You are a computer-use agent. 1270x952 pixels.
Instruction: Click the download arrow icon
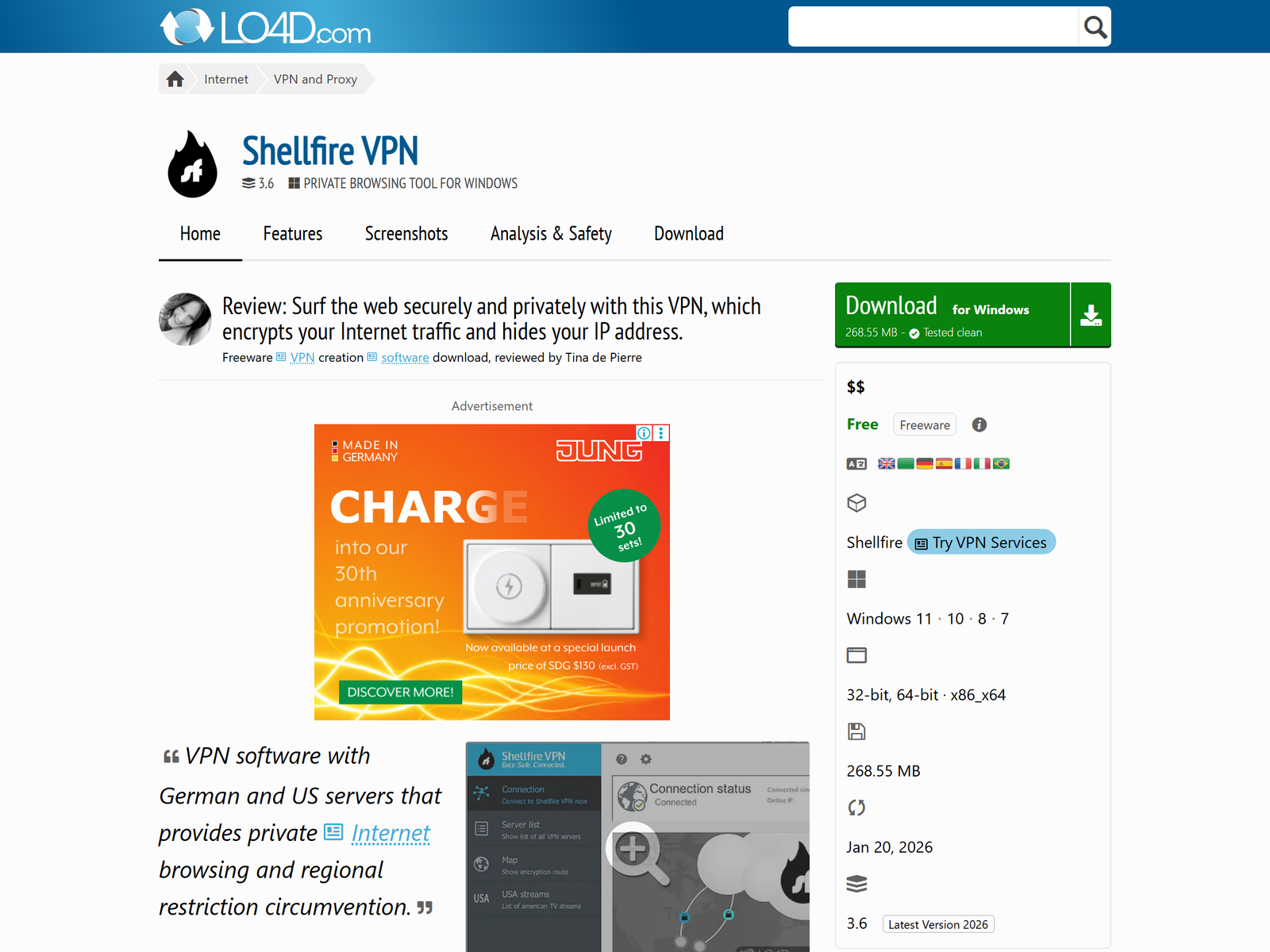coord(1091,315)
